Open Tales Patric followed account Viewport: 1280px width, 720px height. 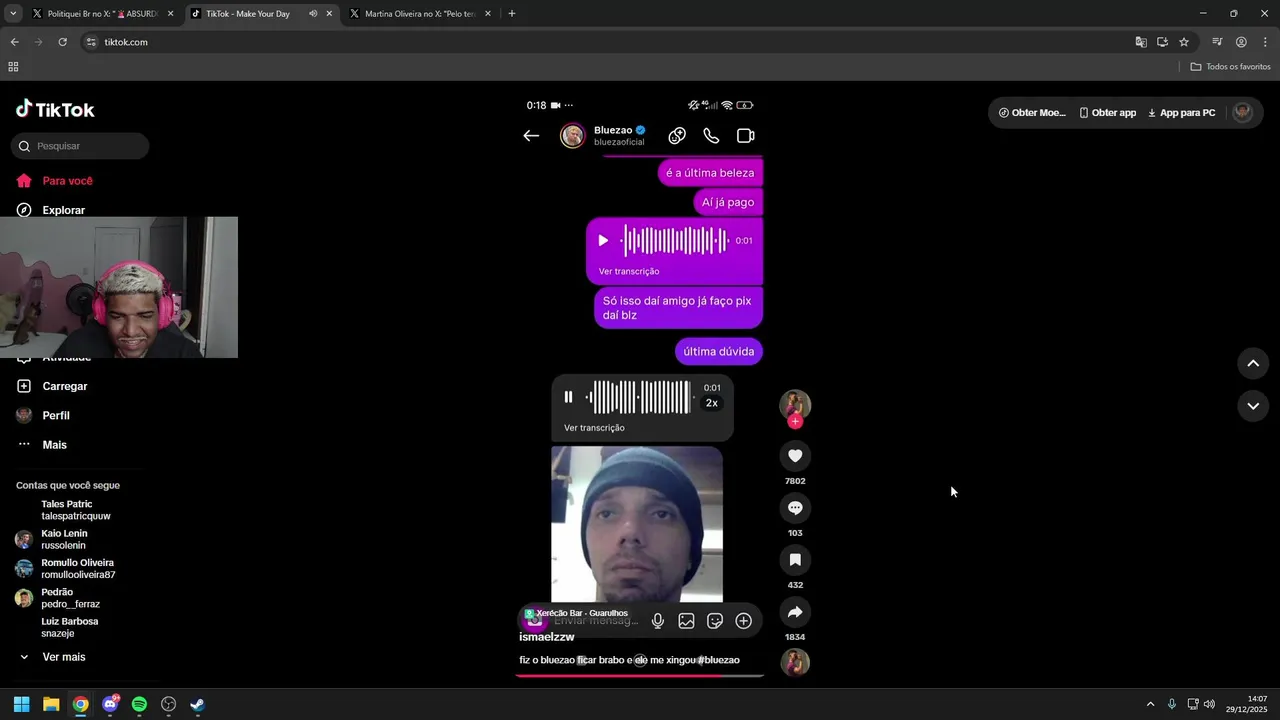(75, 510)
